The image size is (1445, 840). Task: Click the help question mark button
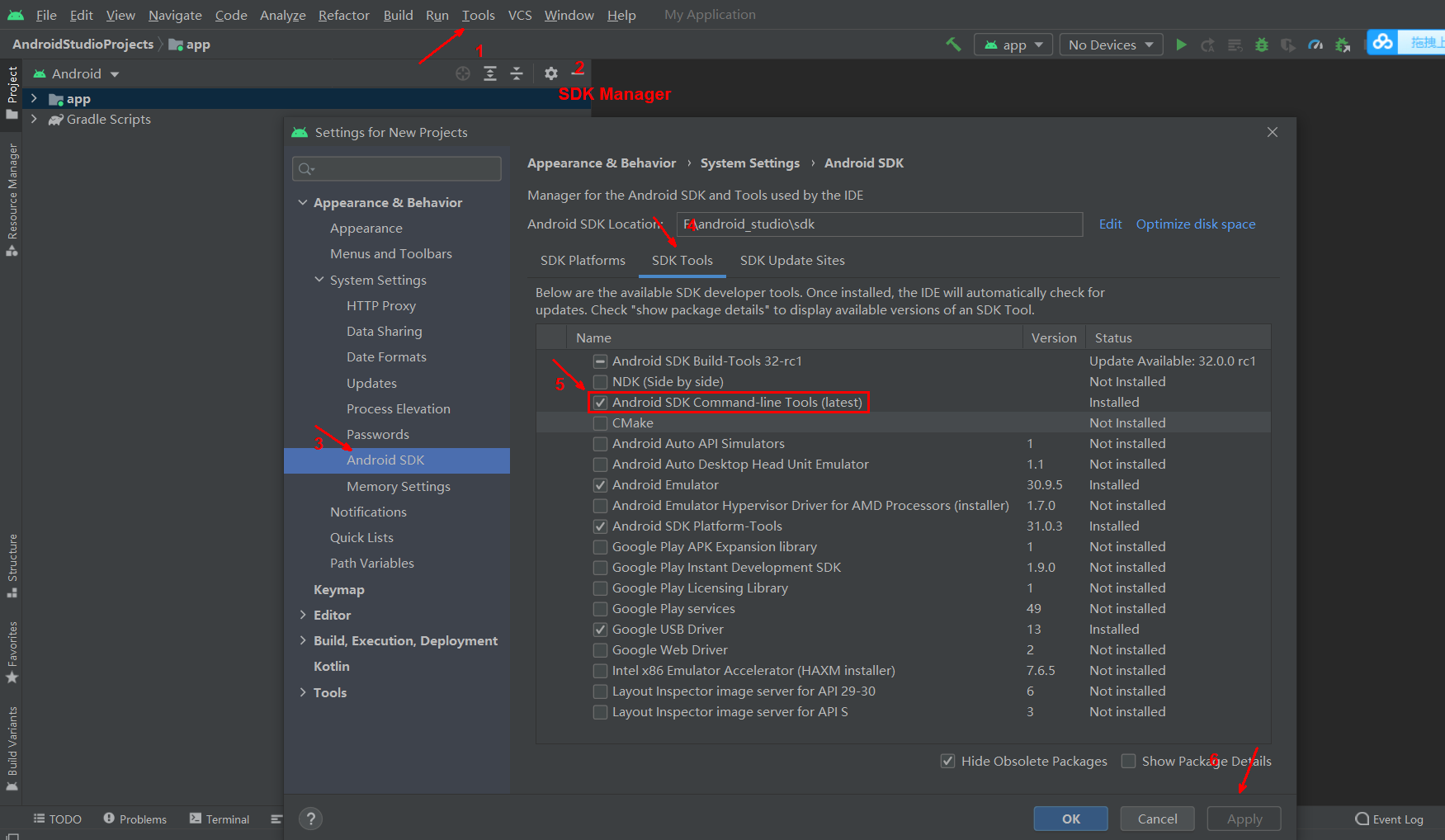coord(310,819)
